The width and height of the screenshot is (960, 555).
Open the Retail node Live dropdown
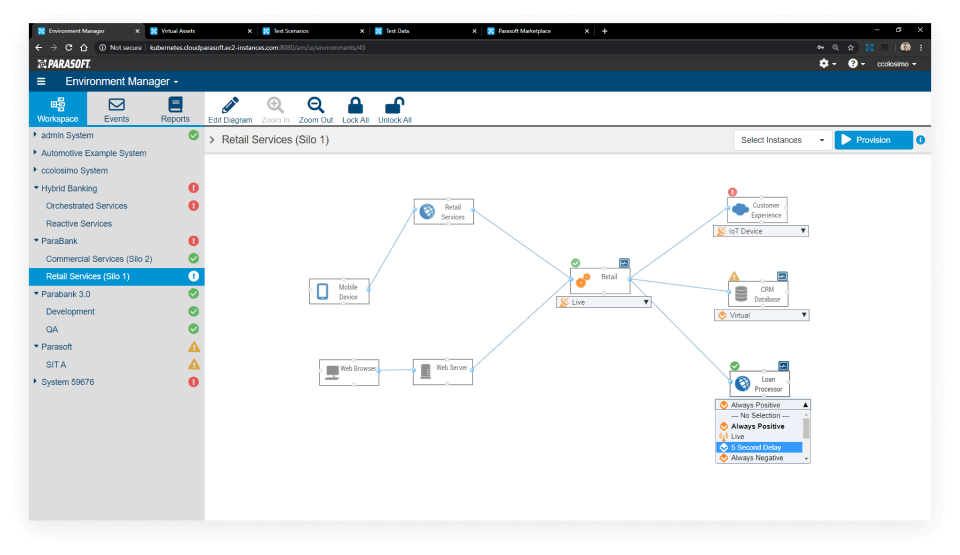tap(604, 302)
